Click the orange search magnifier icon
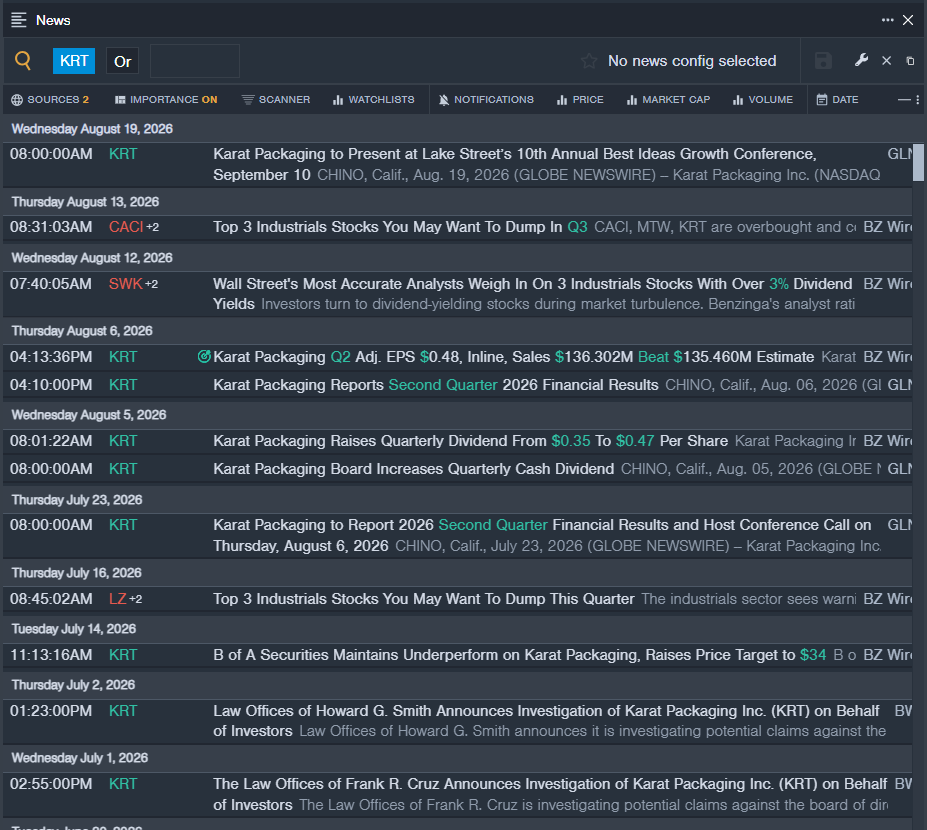 point(23,60)
